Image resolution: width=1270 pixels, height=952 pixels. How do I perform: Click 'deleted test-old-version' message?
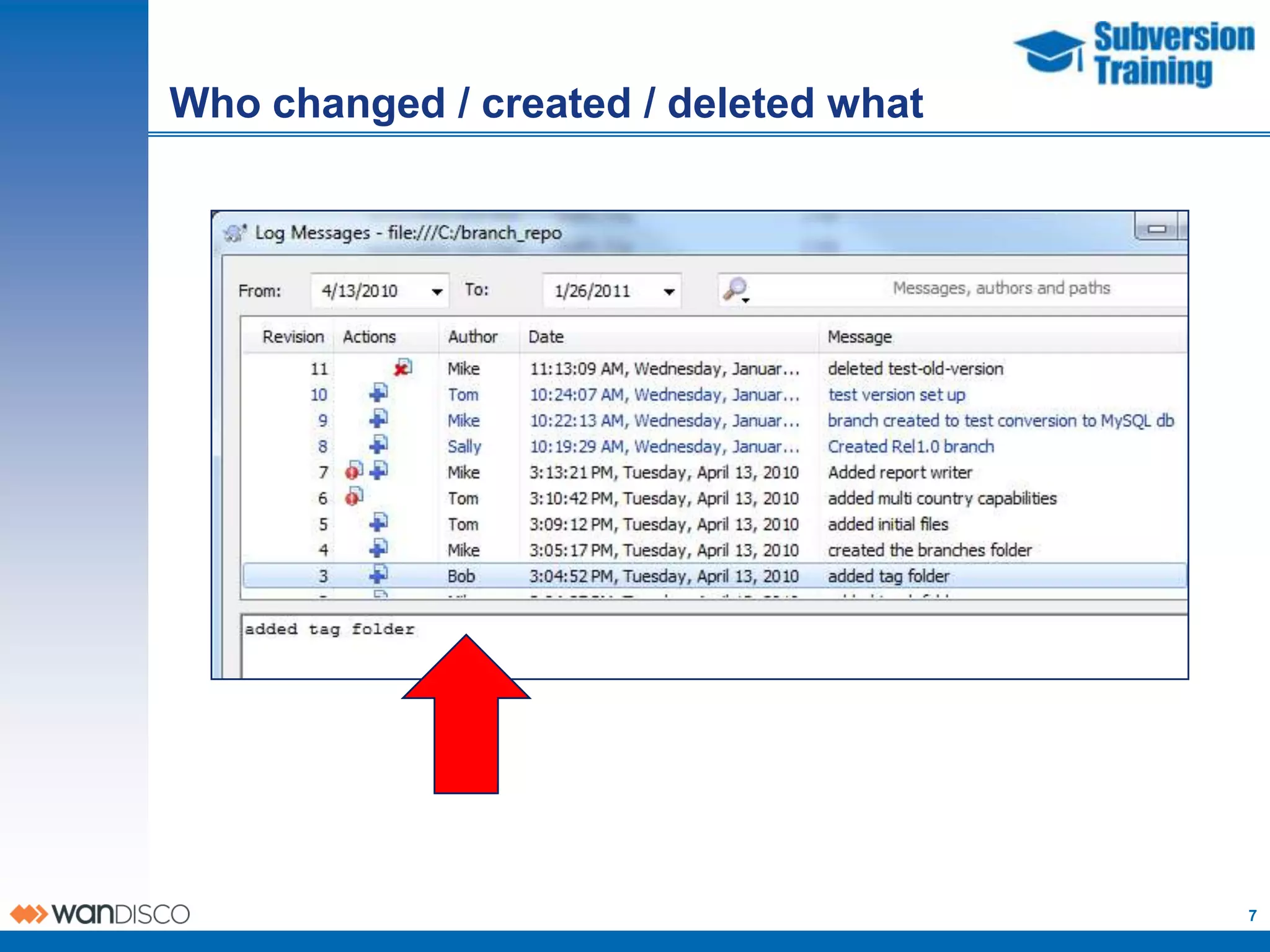(x=915, y=369)
